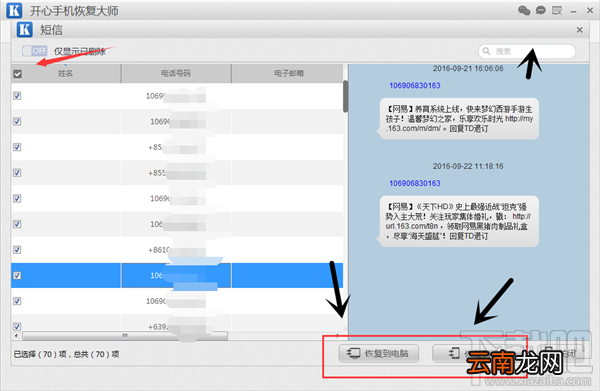
Task: Click the left arrow of horizontal scrollbar
Action: point(16,336)
